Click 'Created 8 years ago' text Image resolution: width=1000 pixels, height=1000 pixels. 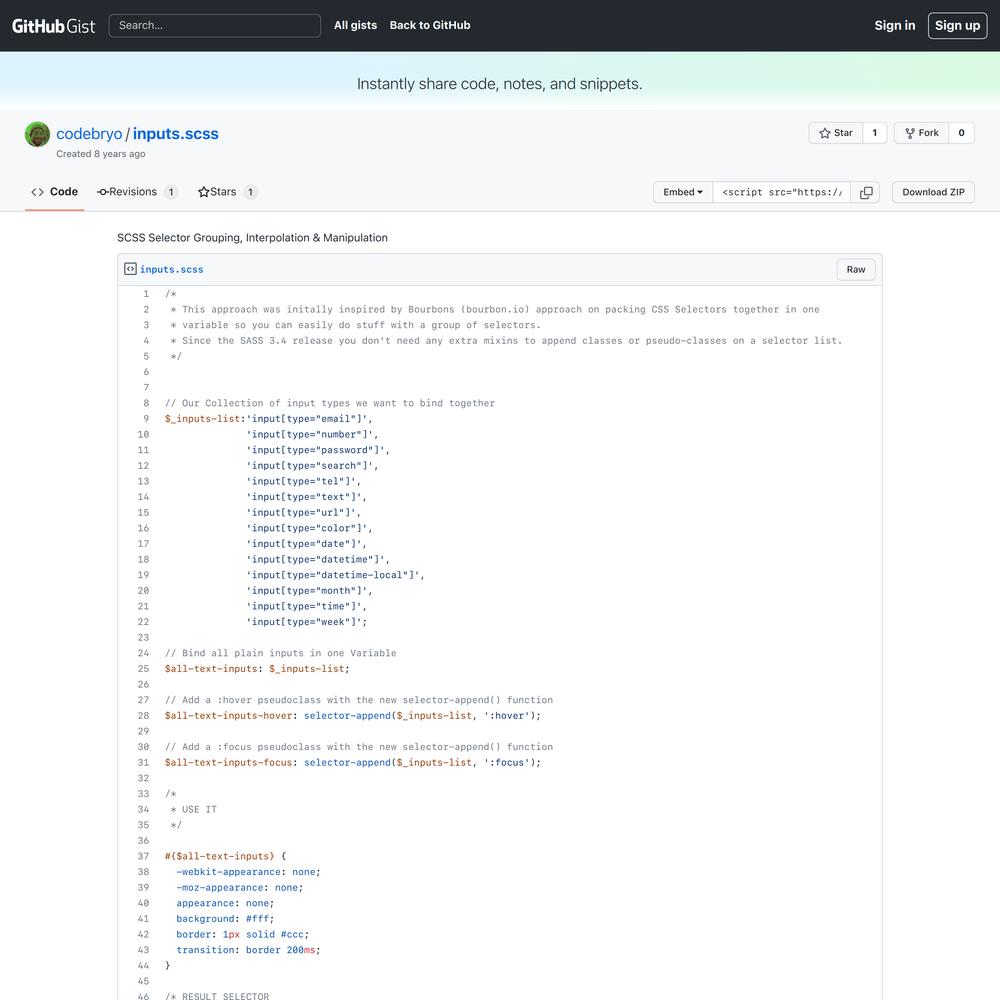click(101, 154)
